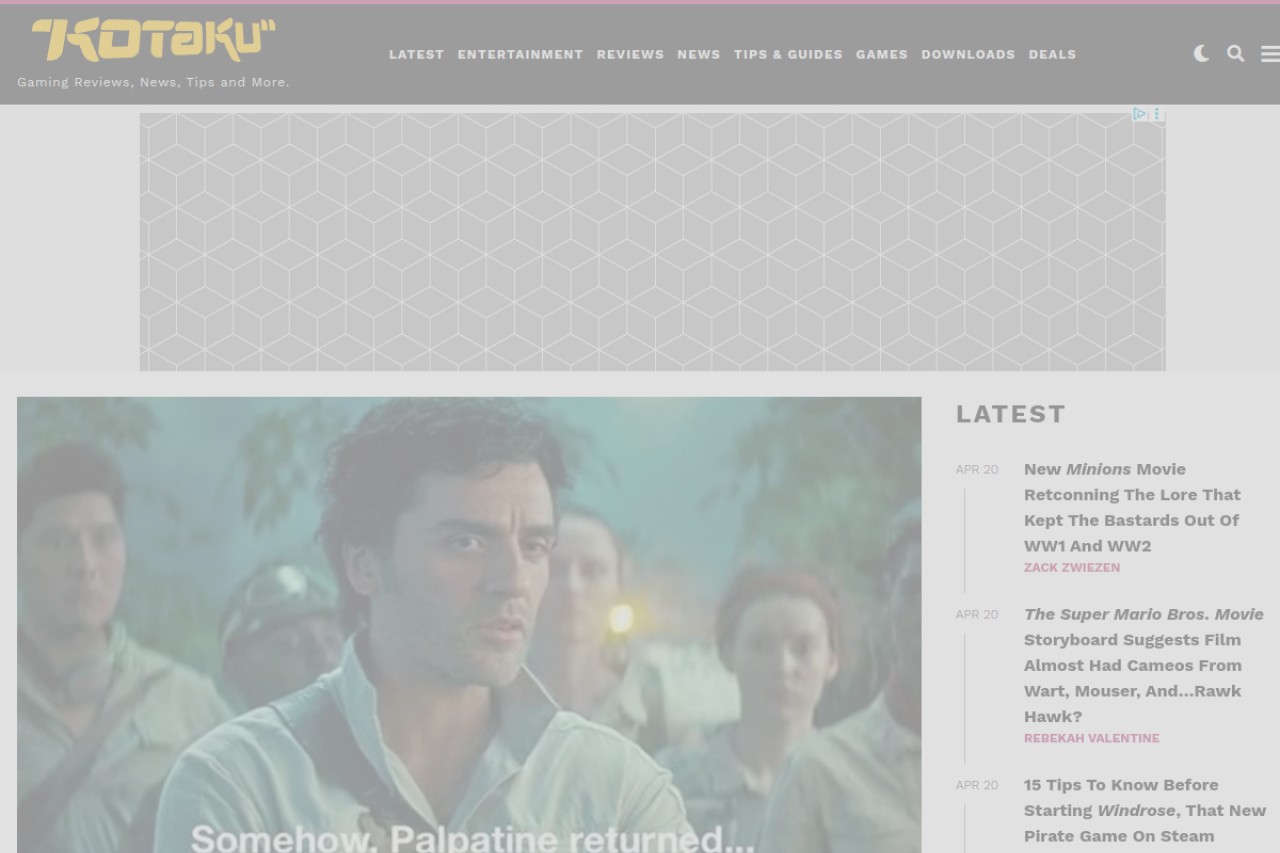1280x853 pixels.
Task: Select Downloads in the top navigation
Action: (x=968, y=54)
